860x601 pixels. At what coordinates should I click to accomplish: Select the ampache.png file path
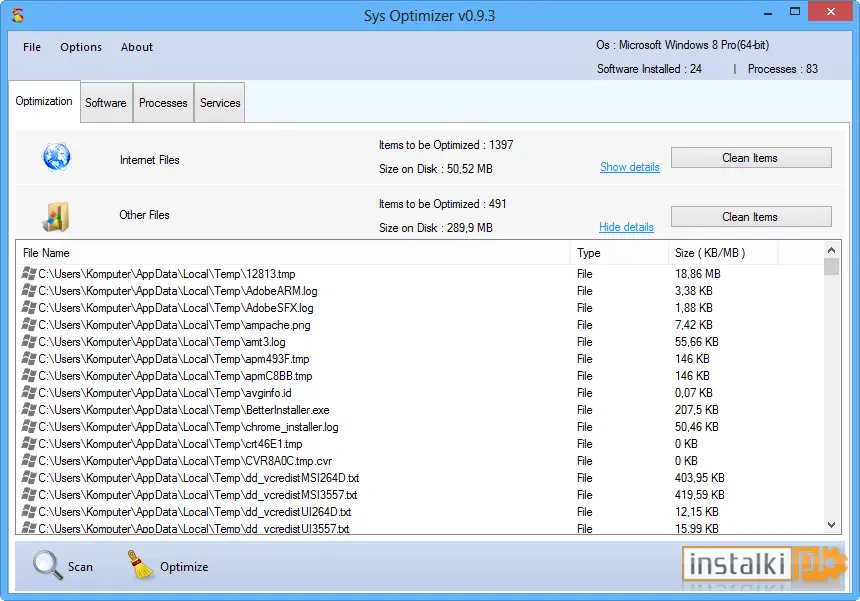[x=174, y=325]
